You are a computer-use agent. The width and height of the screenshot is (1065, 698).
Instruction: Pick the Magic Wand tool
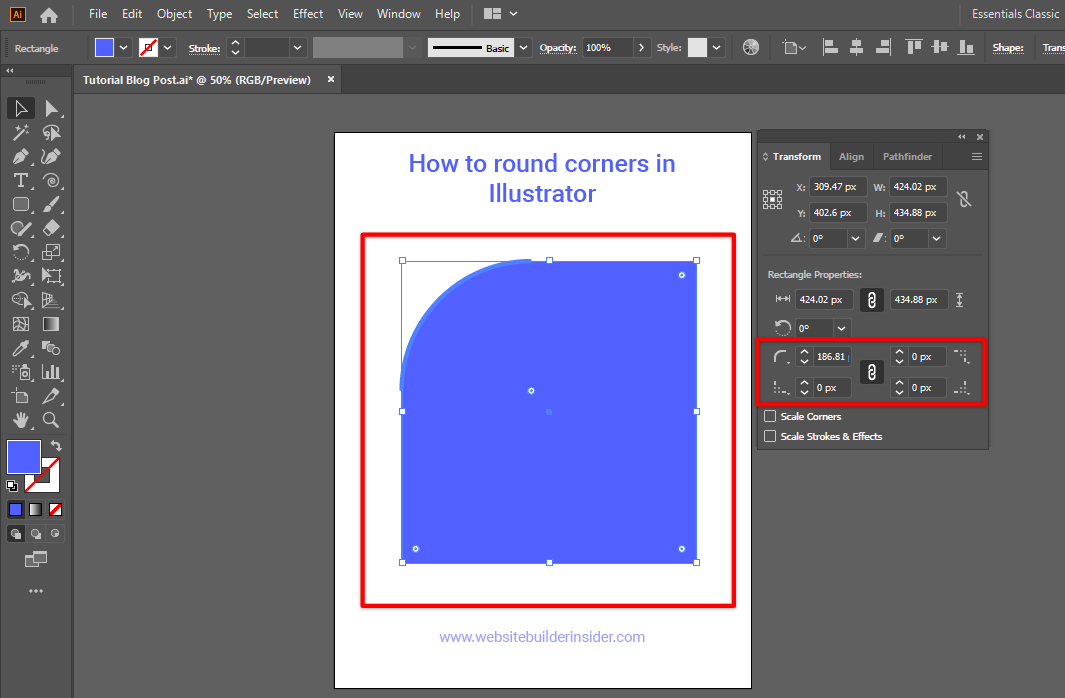coord(20,132)
